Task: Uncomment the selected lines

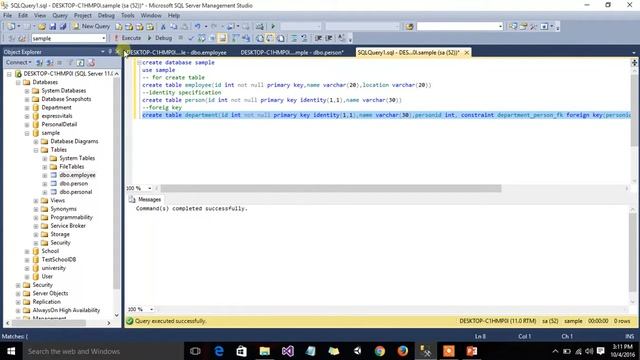Action: click(x=304, y=38)
